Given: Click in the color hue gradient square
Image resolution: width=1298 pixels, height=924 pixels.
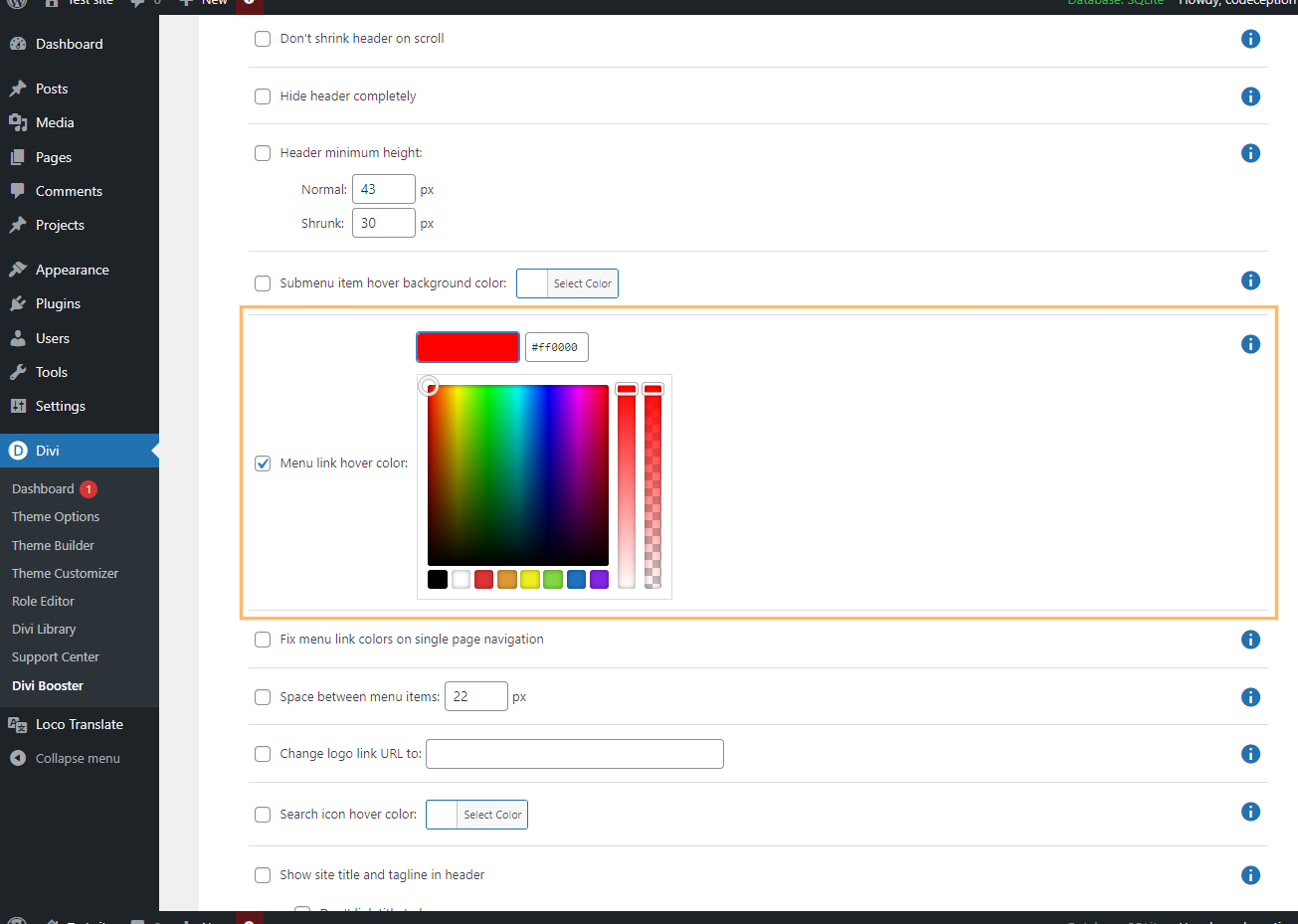Looking at the screenshot, I should click(x=518, y=475).
